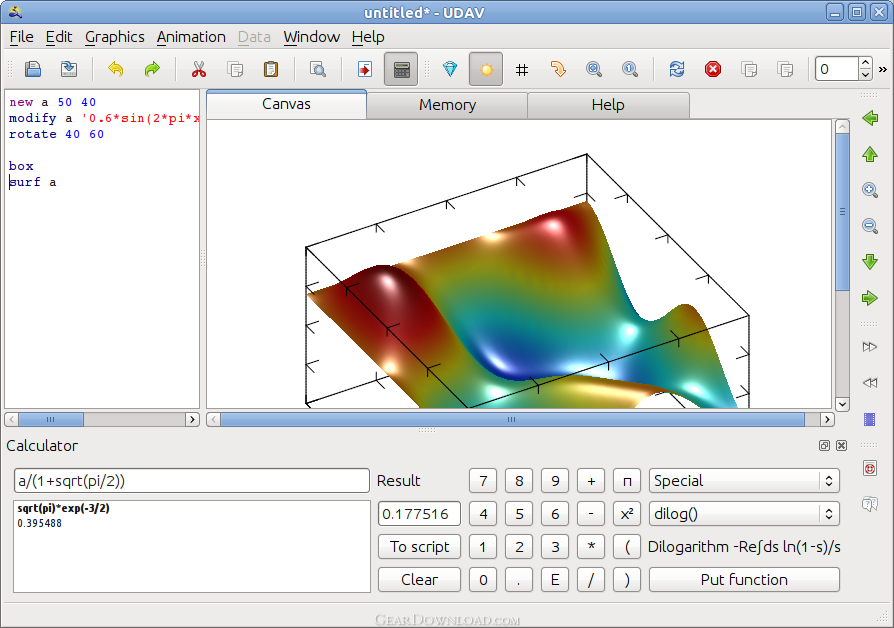Image resolution: width=894 pixels, height=628 pixels.
Task: Click the pi symbol calculator key
Action: 627,481
